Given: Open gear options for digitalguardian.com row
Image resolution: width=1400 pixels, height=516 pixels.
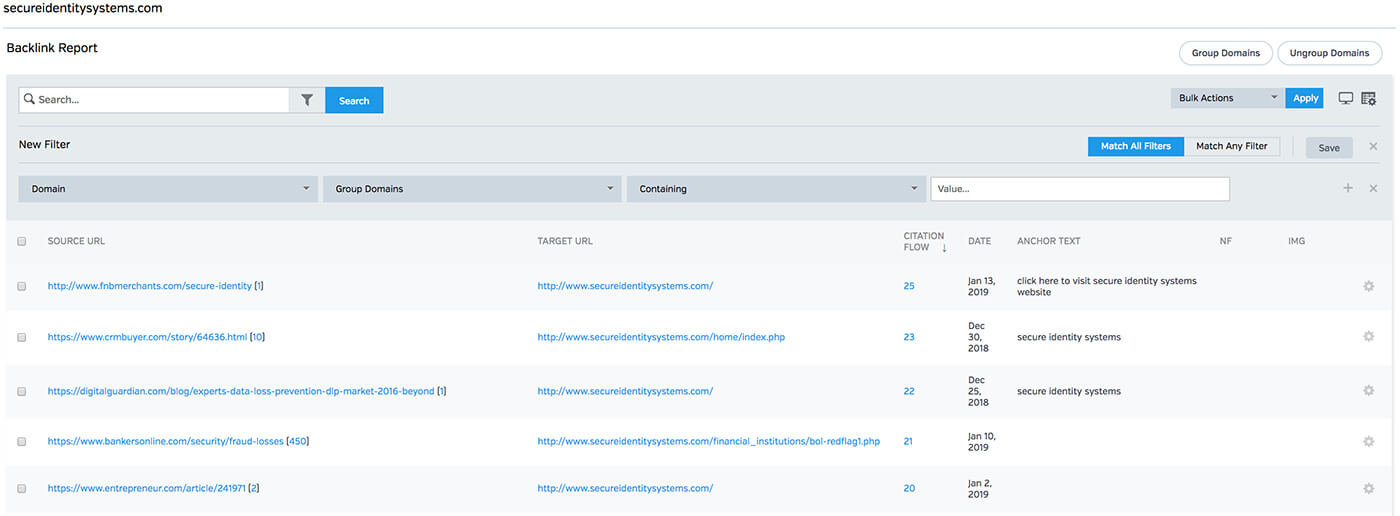Looking at the screenshot, I should point(1369,391).
